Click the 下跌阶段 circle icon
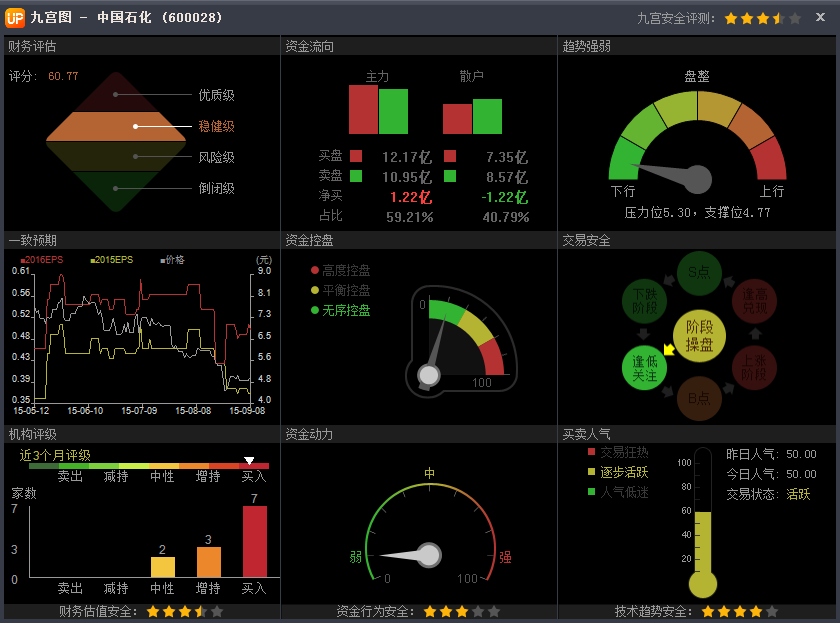The height and width of the screenshot is (623, 840). [x=644, y=301]
